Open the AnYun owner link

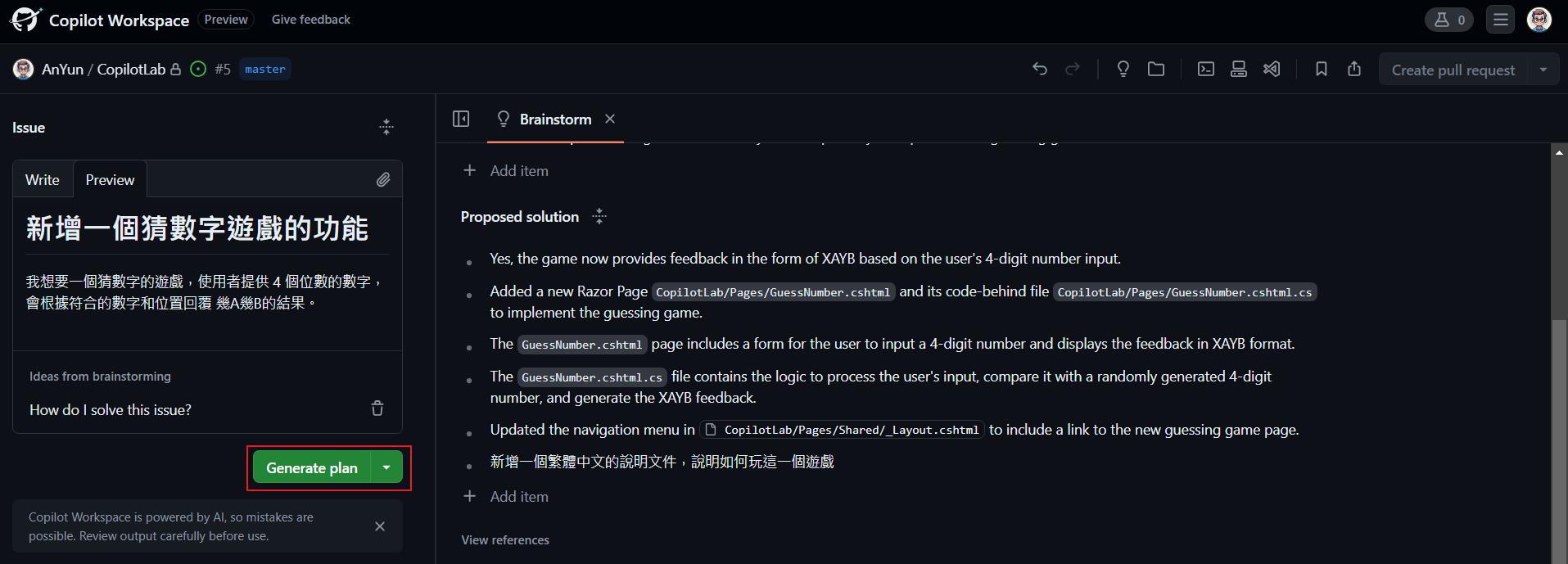pyautogui.click(x=62, y=70)
